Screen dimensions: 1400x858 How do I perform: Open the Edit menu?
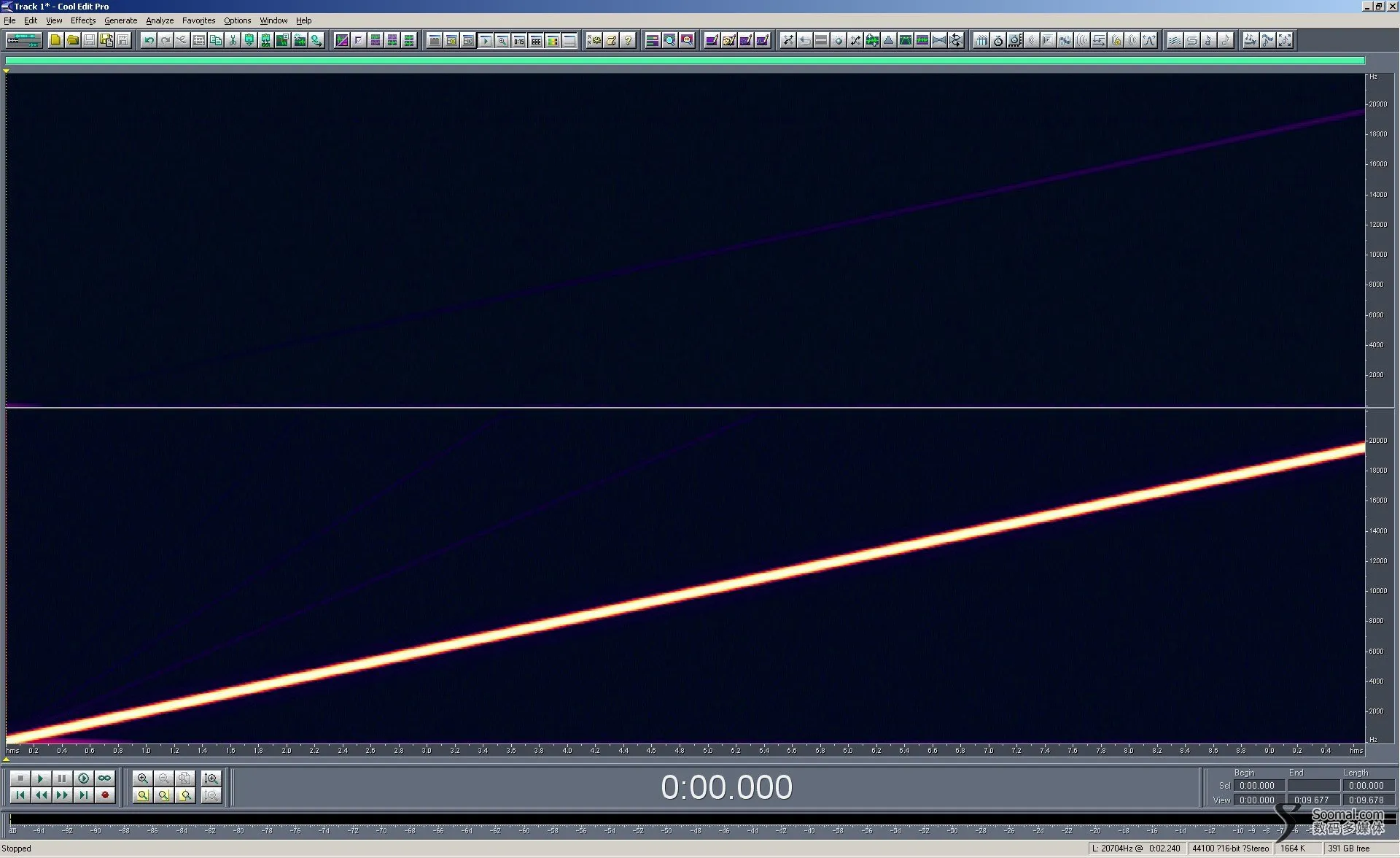(31, 20)
